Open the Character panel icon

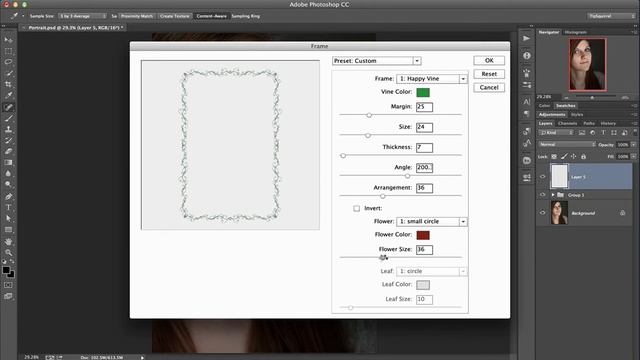pos(527,102)
